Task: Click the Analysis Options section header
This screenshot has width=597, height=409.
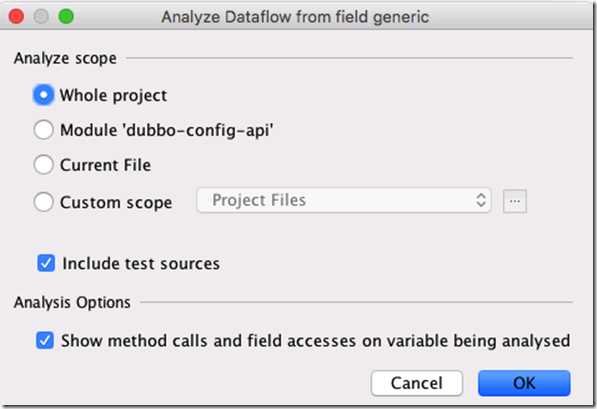Action: point(72,302)
